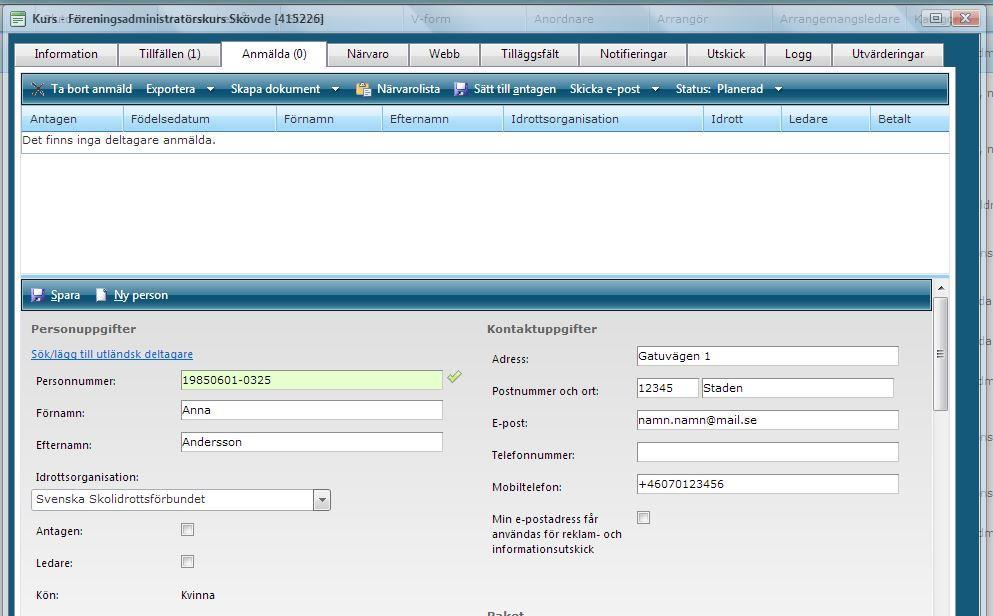The height and width of the screenshot is (616, 993).
Task: Sort by the Födelsedatum column header
Action: pos(199,119)
